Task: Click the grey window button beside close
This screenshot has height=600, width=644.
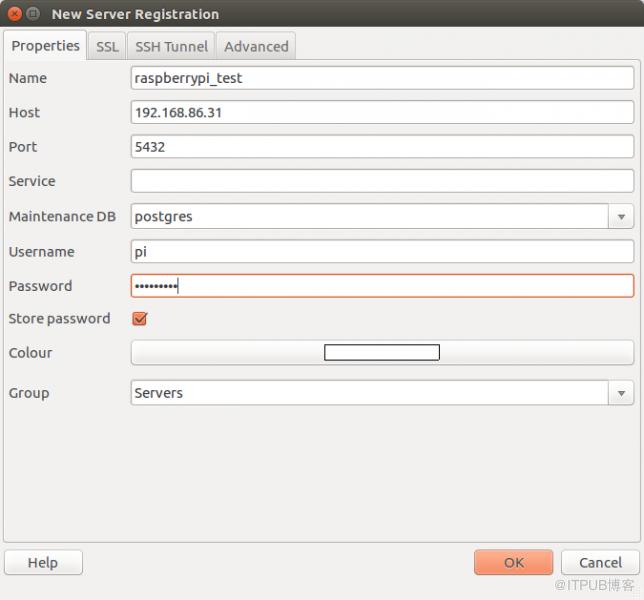Action: pyautogui.click(x=33, y=14)
